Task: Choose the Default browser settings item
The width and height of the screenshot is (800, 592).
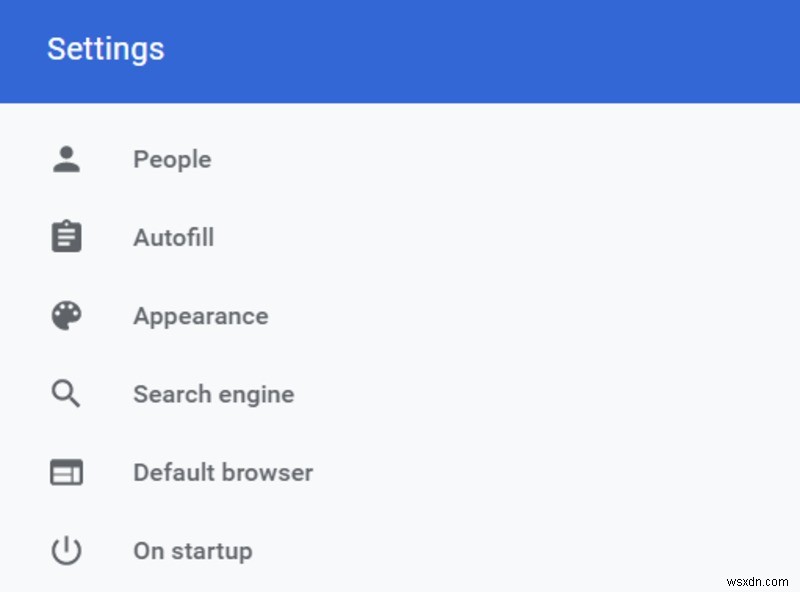Action: (222, 472)
